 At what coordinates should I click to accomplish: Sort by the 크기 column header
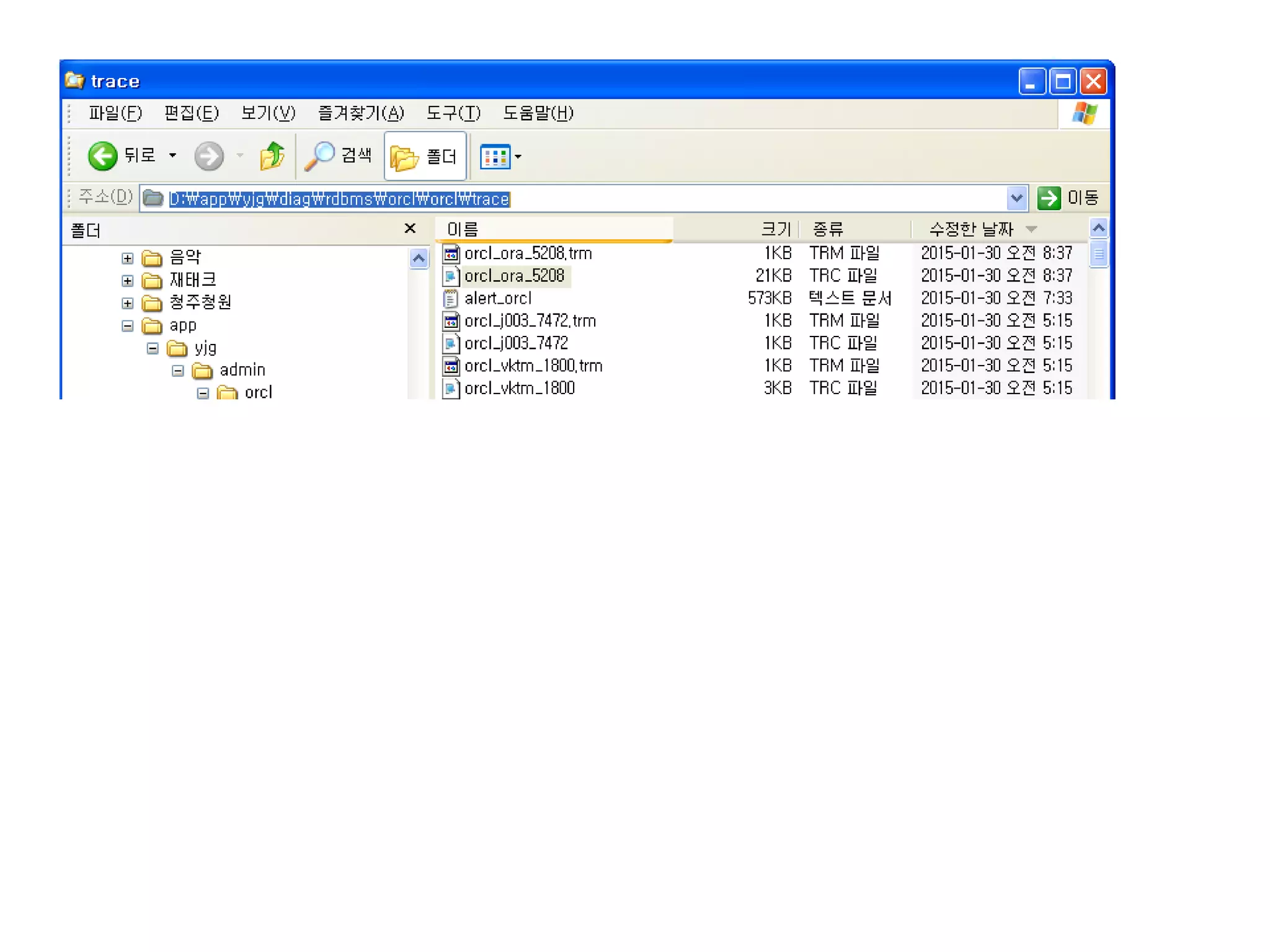(775, 229)
